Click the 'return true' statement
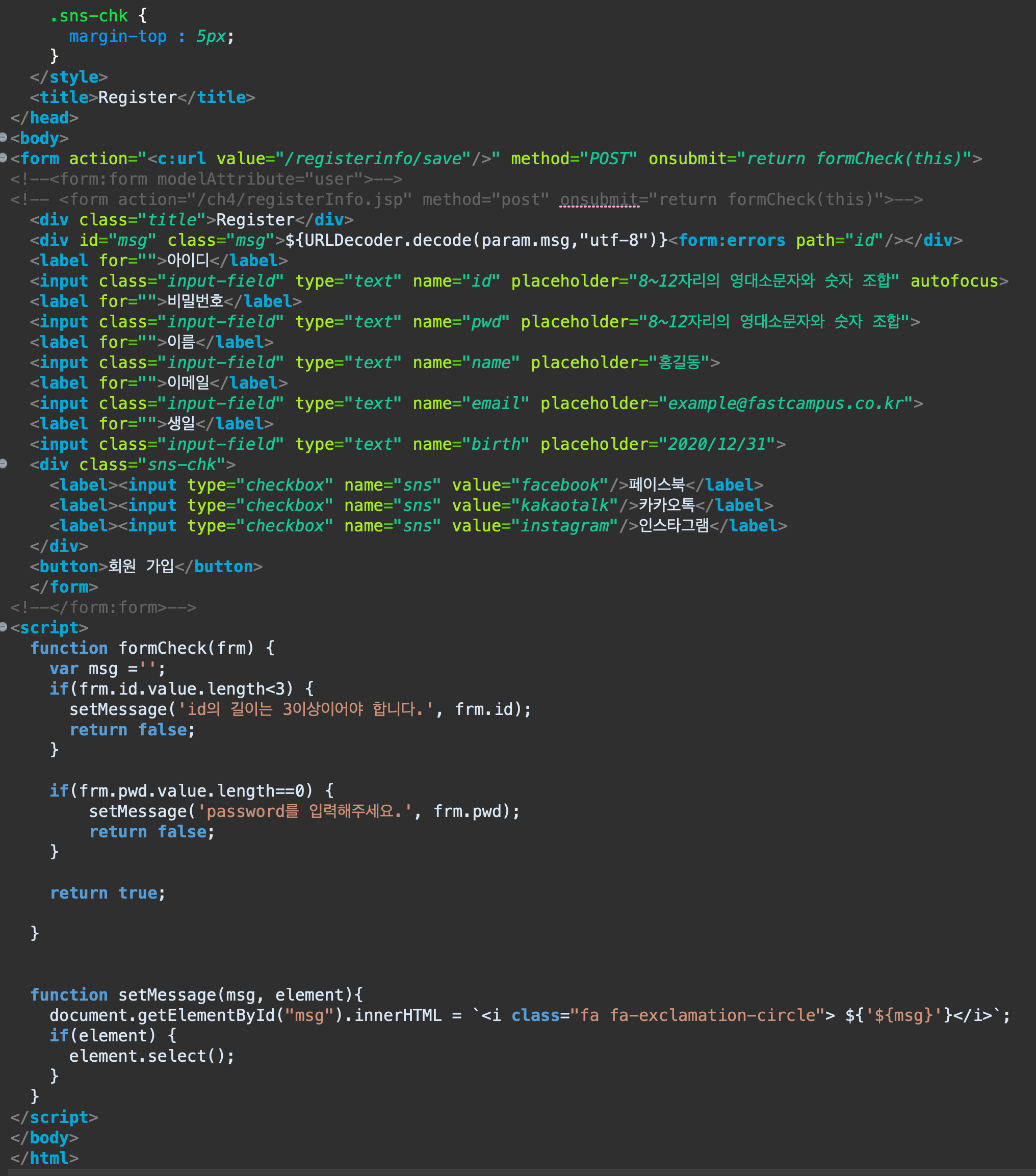This screenshot has height=1176, width=1036. tap(107, 893)
